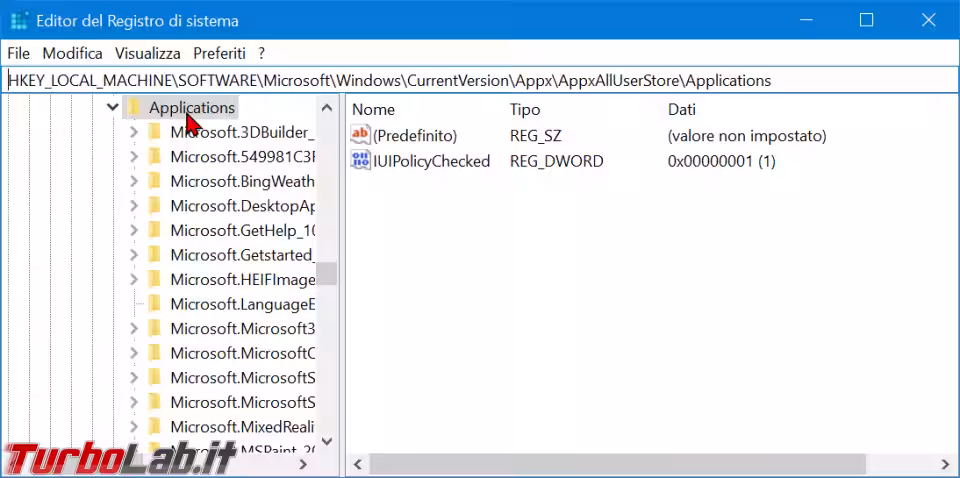Click the Microsoft.HEIFImage folder icon
Viewport: 960px width, 478px height.
click(154, 279)
